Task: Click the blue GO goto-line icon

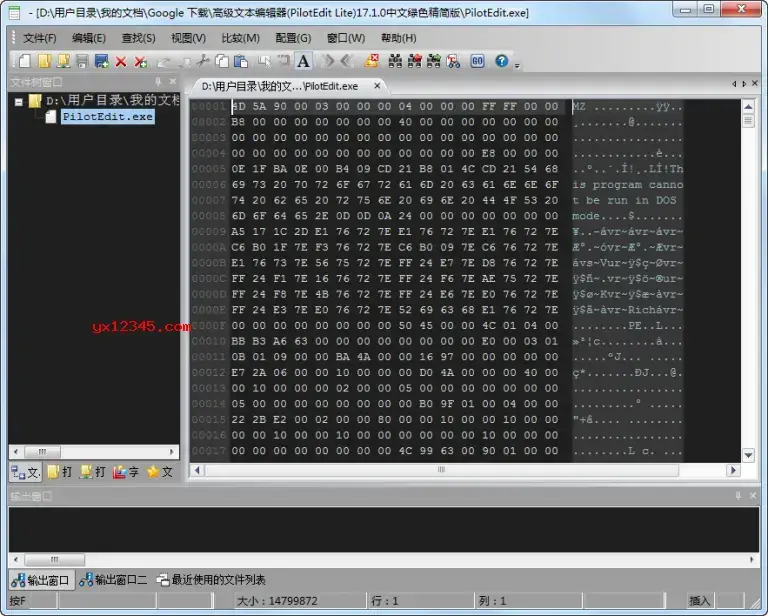Action: (477, 61)
